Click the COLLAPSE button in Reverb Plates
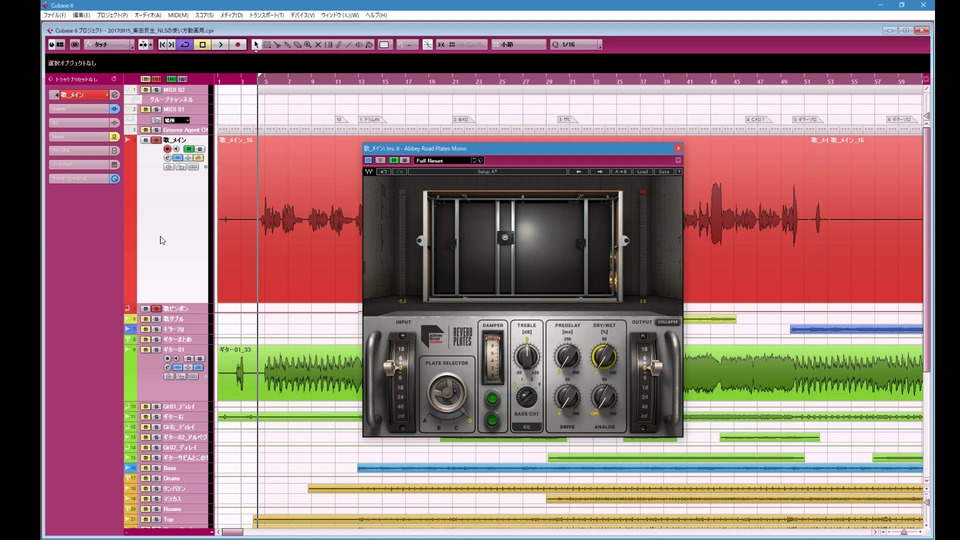The height and width of the screenshot is (540, 960). [667, 322]
